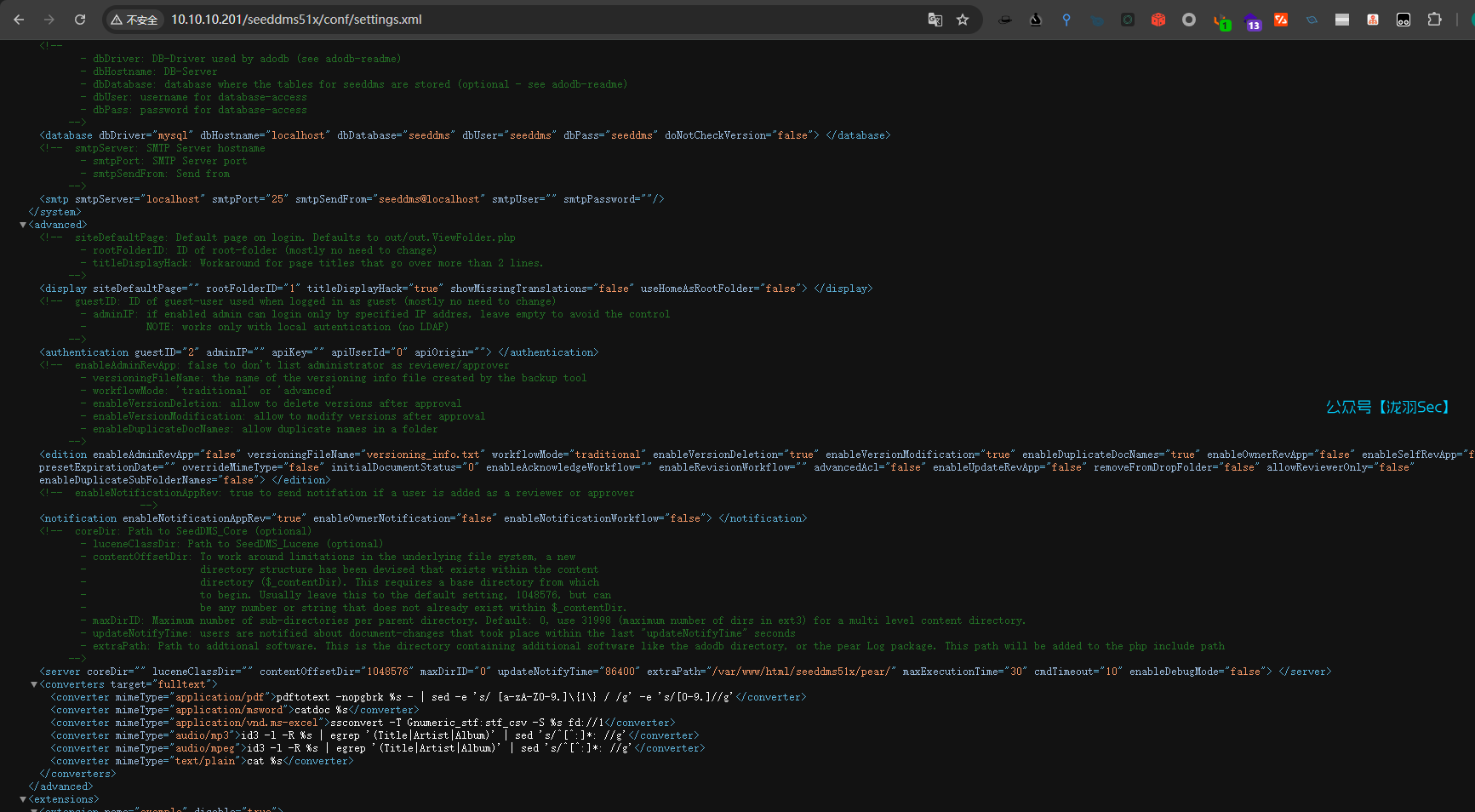Image resolution: width=1475 pixels, height=812 pixels.
Task: Click the extension icon with green 1 badge
Action: click(x=1221, y=21)
